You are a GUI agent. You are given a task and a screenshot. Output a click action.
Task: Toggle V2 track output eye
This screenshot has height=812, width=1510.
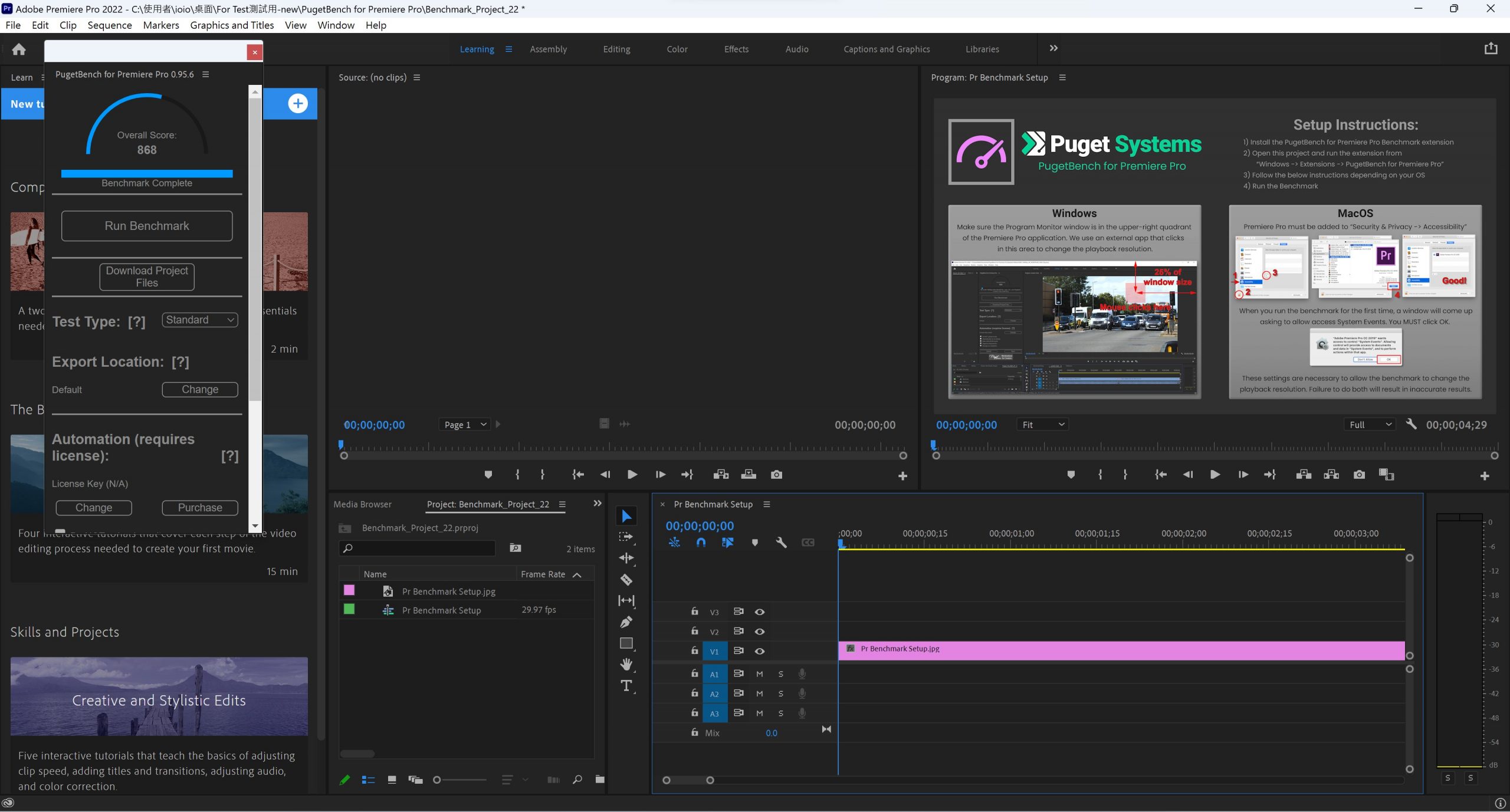(x=760, y=632)
